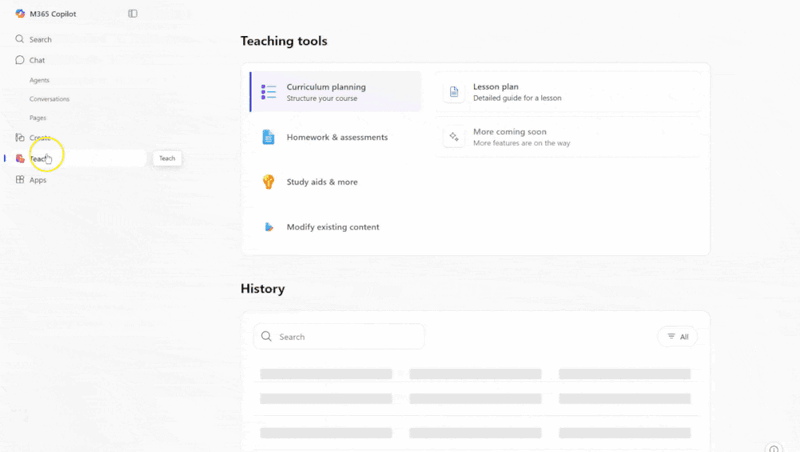This screenshot has width=800, height=452.
Task: Click the Study aids lightbulb icon
Action: click(x=268, y=182)
